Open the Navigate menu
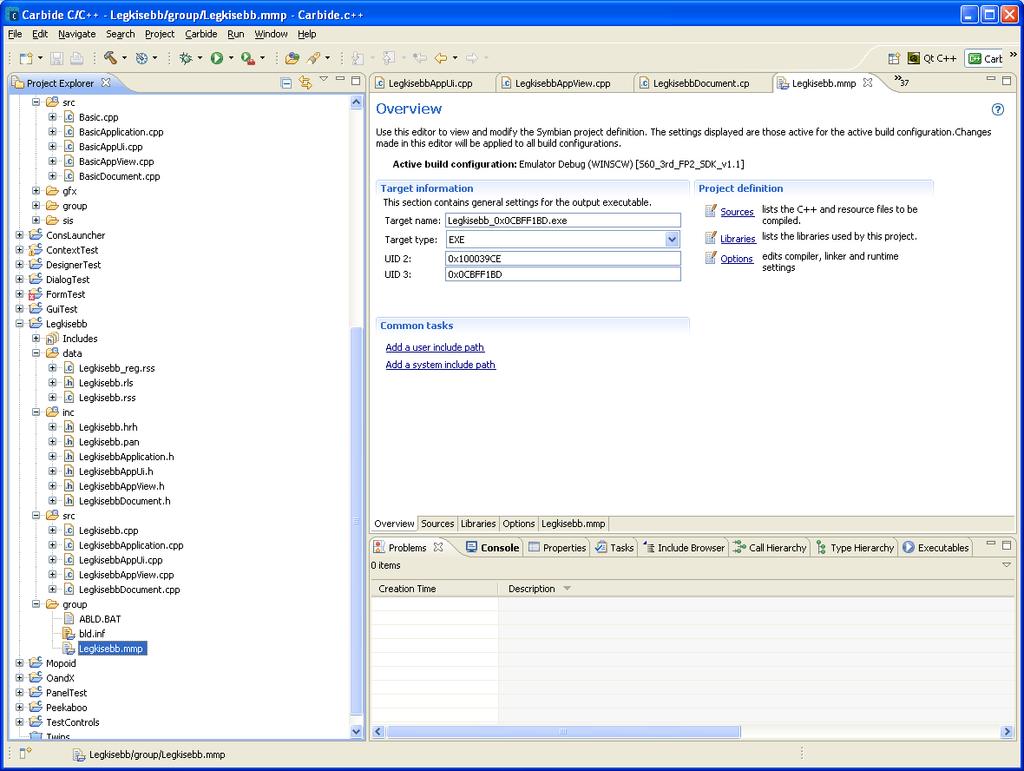 (x=76, y=34)
